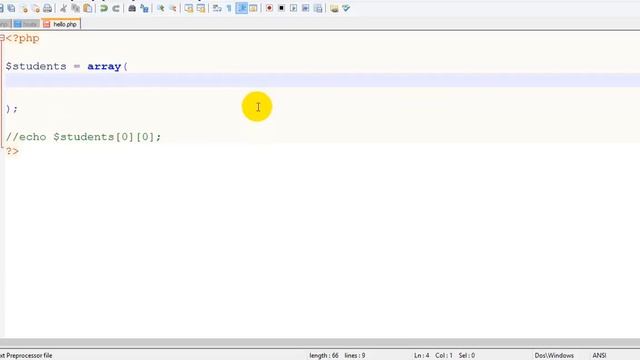
Task: Click 'Sel : 0' status bar entry
Action: click(467, 356)
